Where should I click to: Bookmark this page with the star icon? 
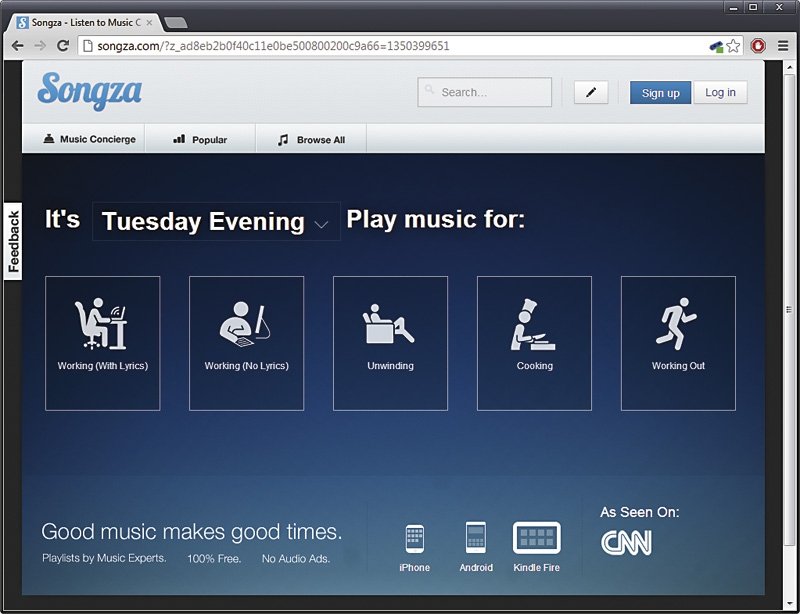click(733, 46)
